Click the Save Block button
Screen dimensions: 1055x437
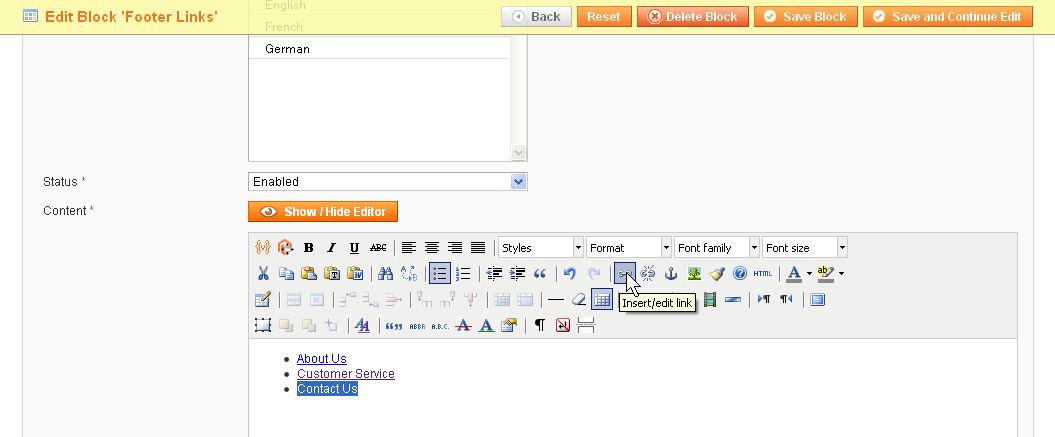(805, 17)
